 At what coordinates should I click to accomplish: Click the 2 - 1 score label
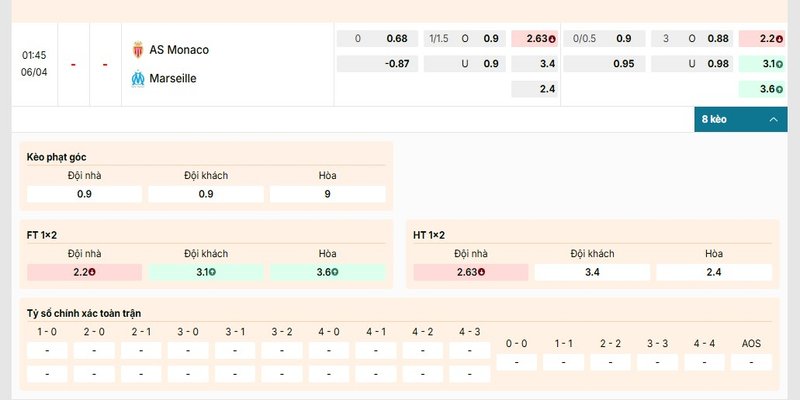[x=141, y=332]
